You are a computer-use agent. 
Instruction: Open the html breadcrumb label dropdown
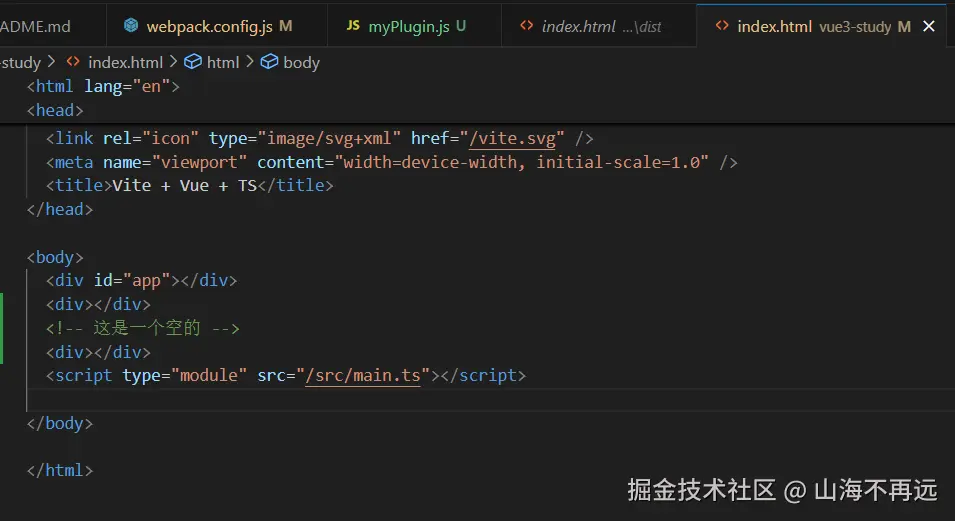click(223, 62)
